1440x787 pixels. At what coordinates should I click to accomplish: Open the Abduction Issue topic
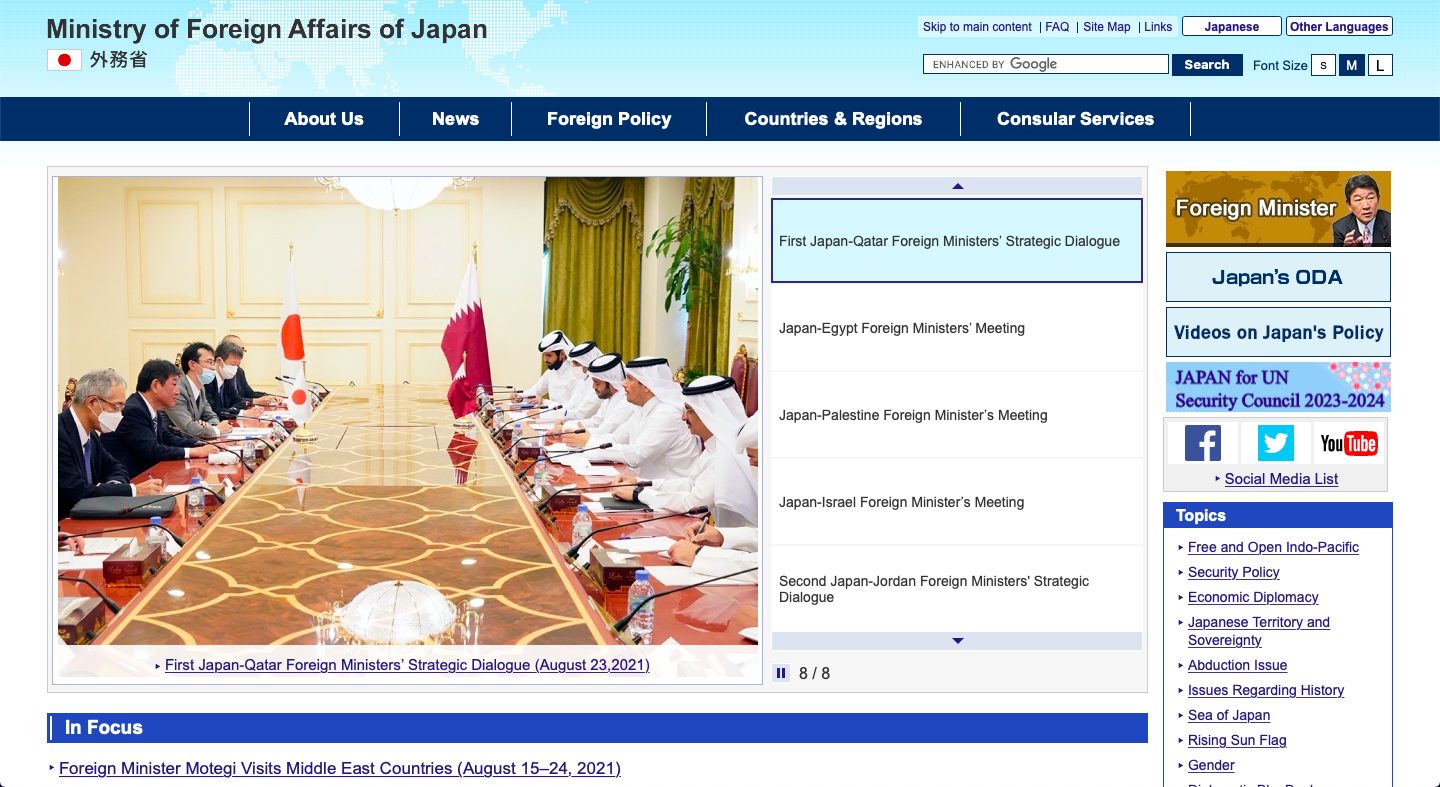tap(1237, 665)
